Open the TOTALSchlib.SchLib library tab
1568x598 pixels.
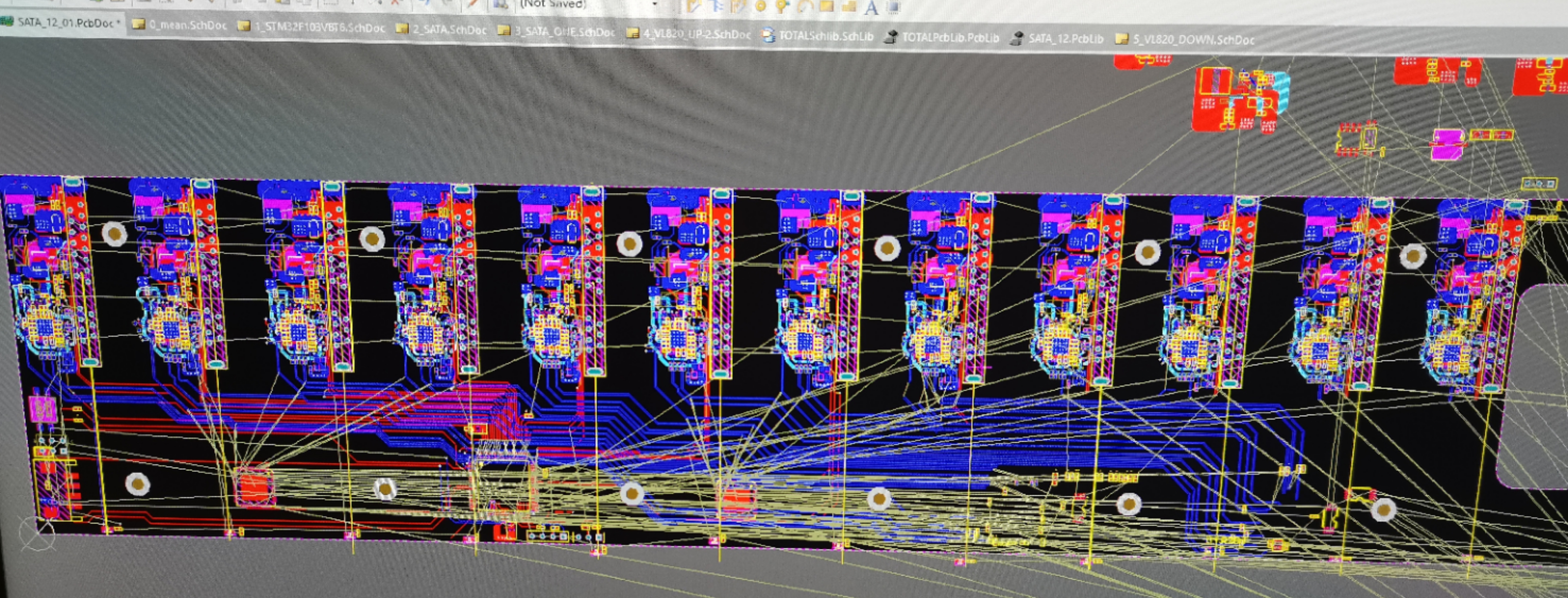[x=818, y=36]
